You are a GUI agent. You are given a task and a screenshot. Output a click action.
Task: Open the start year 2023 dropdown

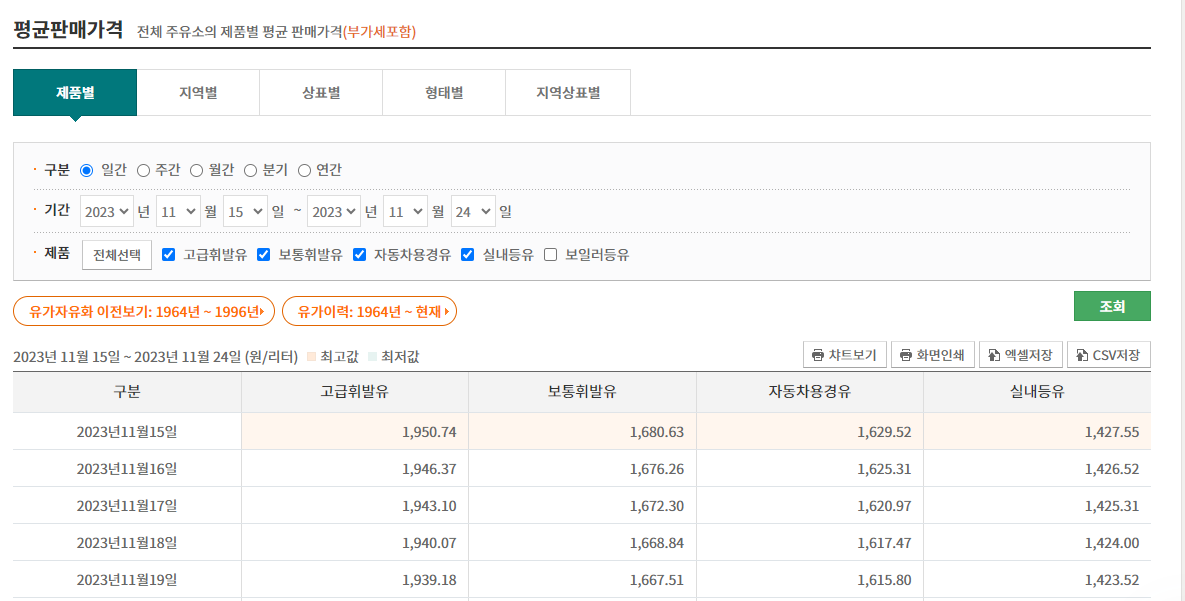pos(107,212)
